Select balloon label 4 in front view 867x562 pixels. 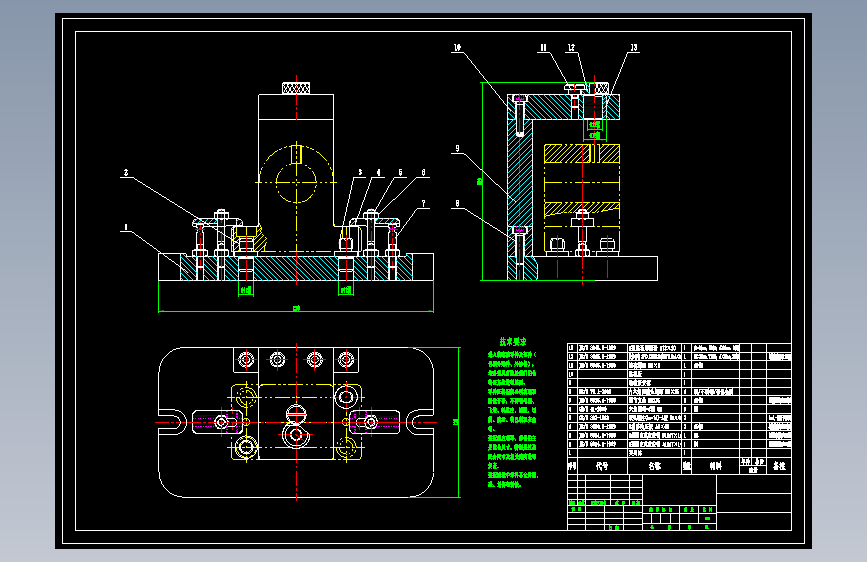378,173
